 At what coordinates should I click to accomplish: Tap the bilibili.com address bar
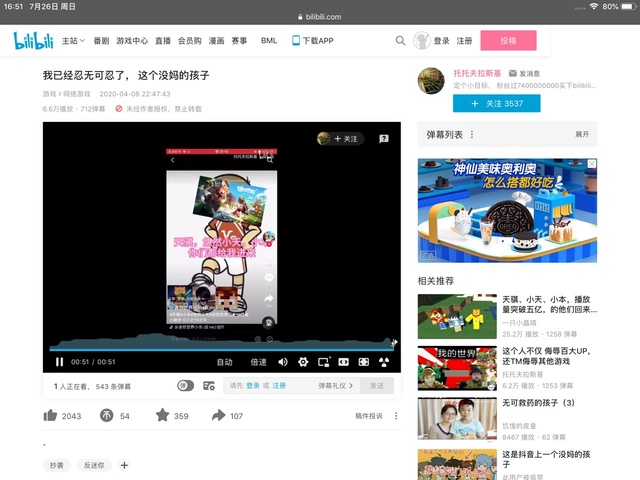coord(320,17)
